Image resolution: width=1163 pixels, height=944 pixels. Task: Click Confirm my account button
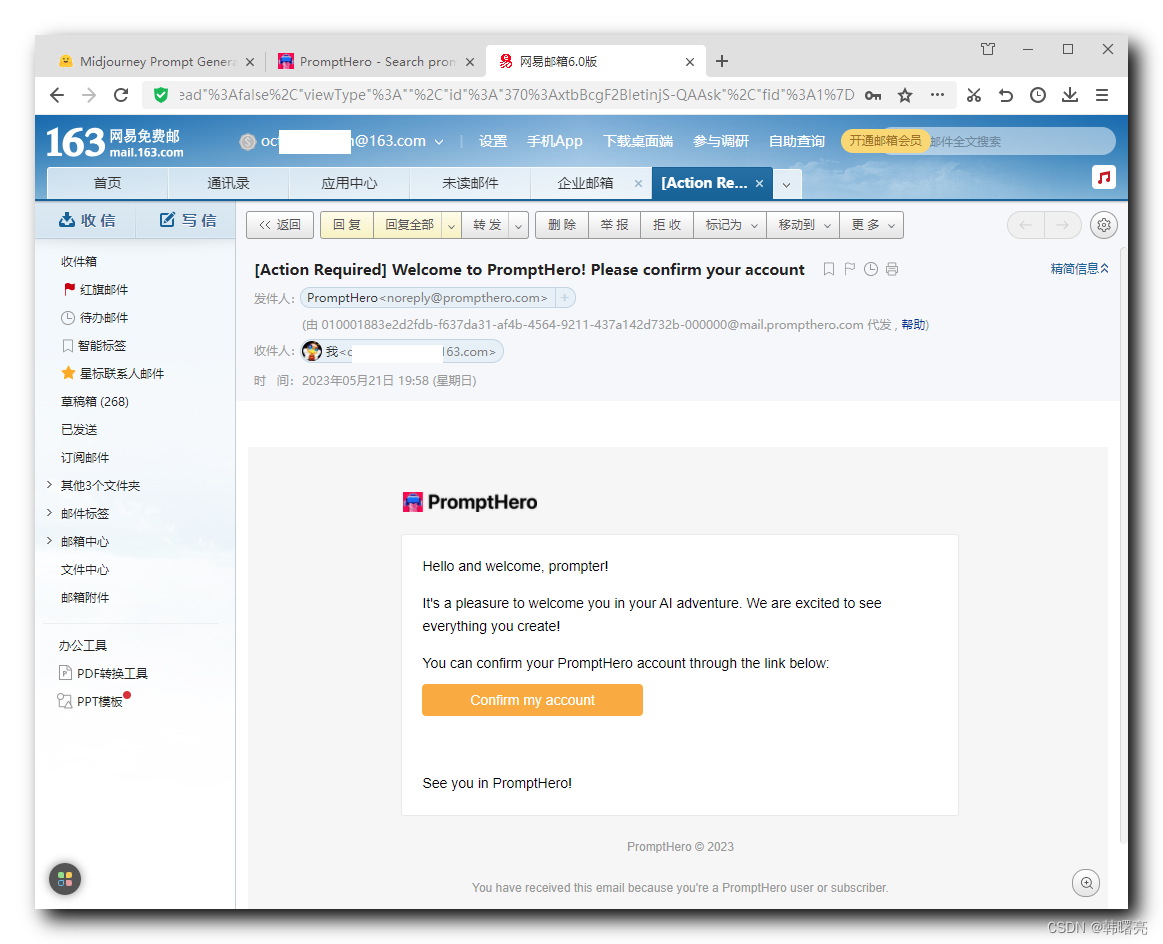pos(533,700)
